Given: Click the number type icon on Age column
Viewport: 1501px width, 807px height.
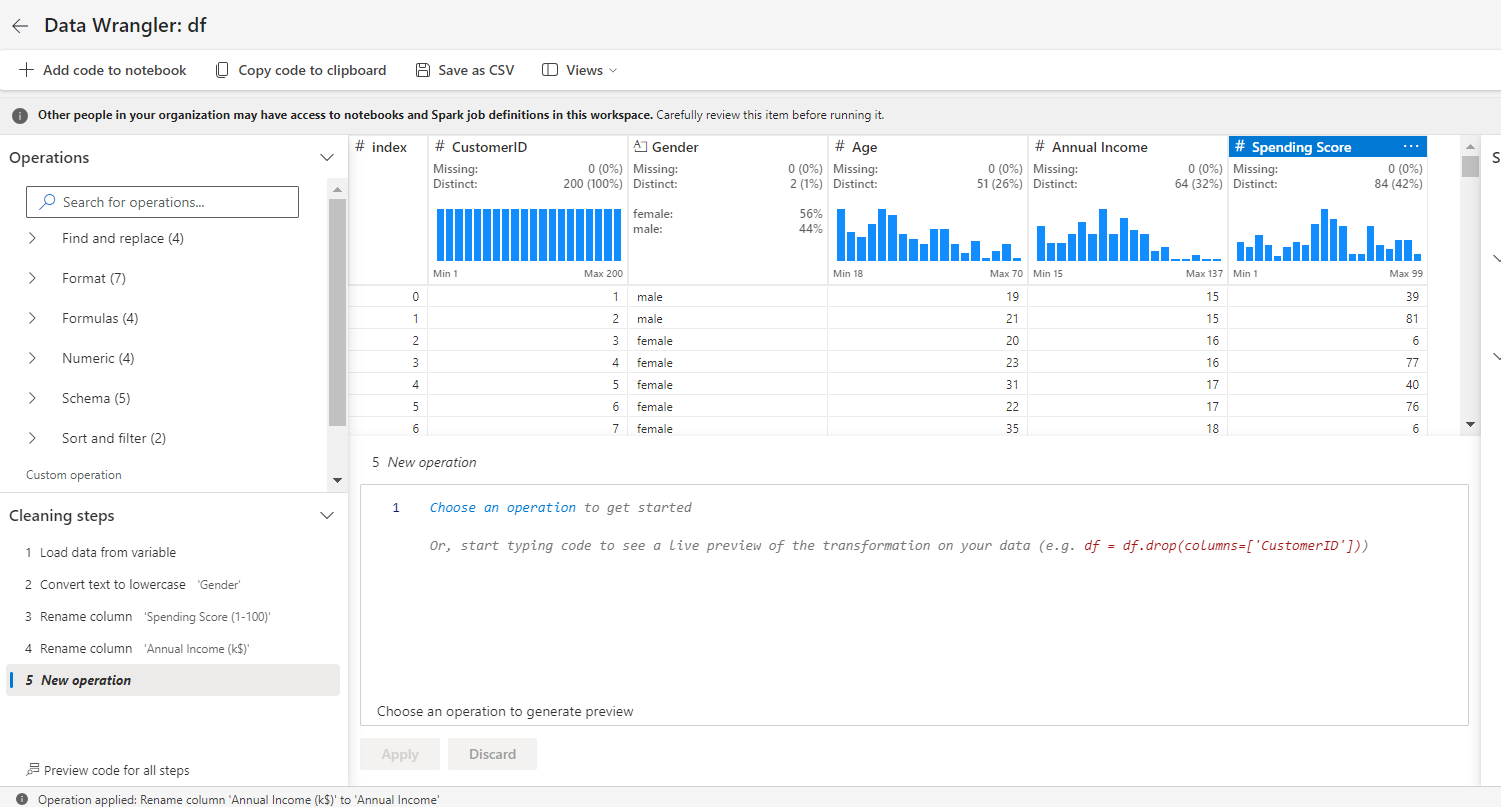Looking at the screenshot, I should tap(840, 147).
